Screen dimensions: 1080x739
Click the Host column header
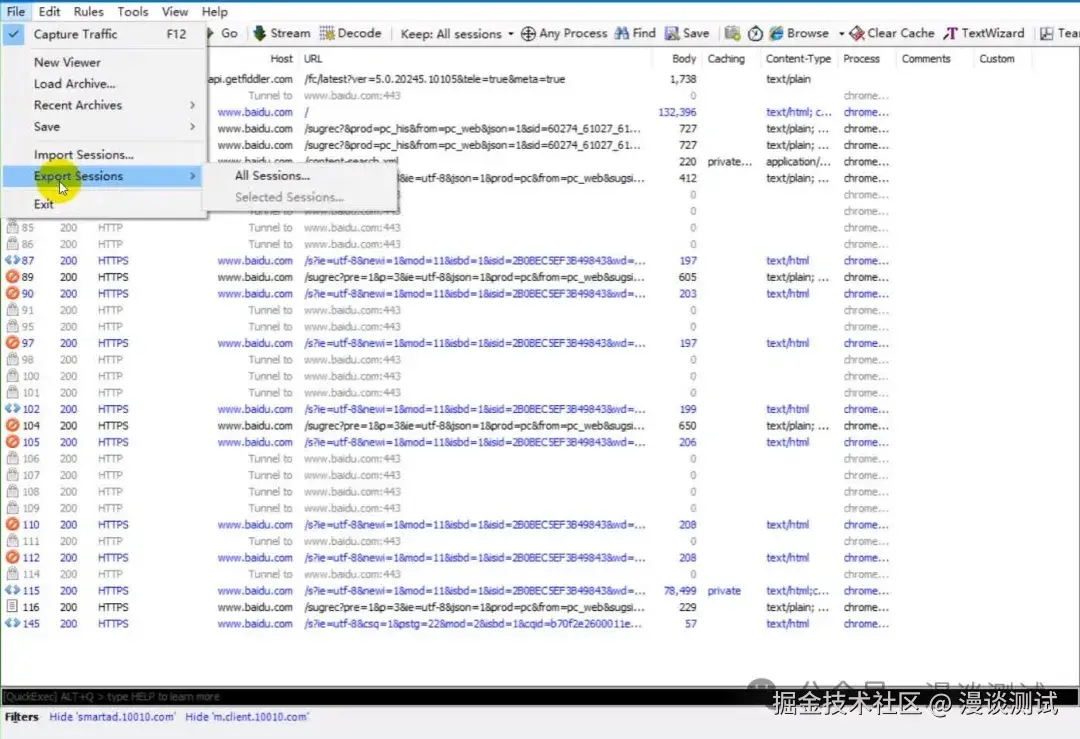pos(281,59)
